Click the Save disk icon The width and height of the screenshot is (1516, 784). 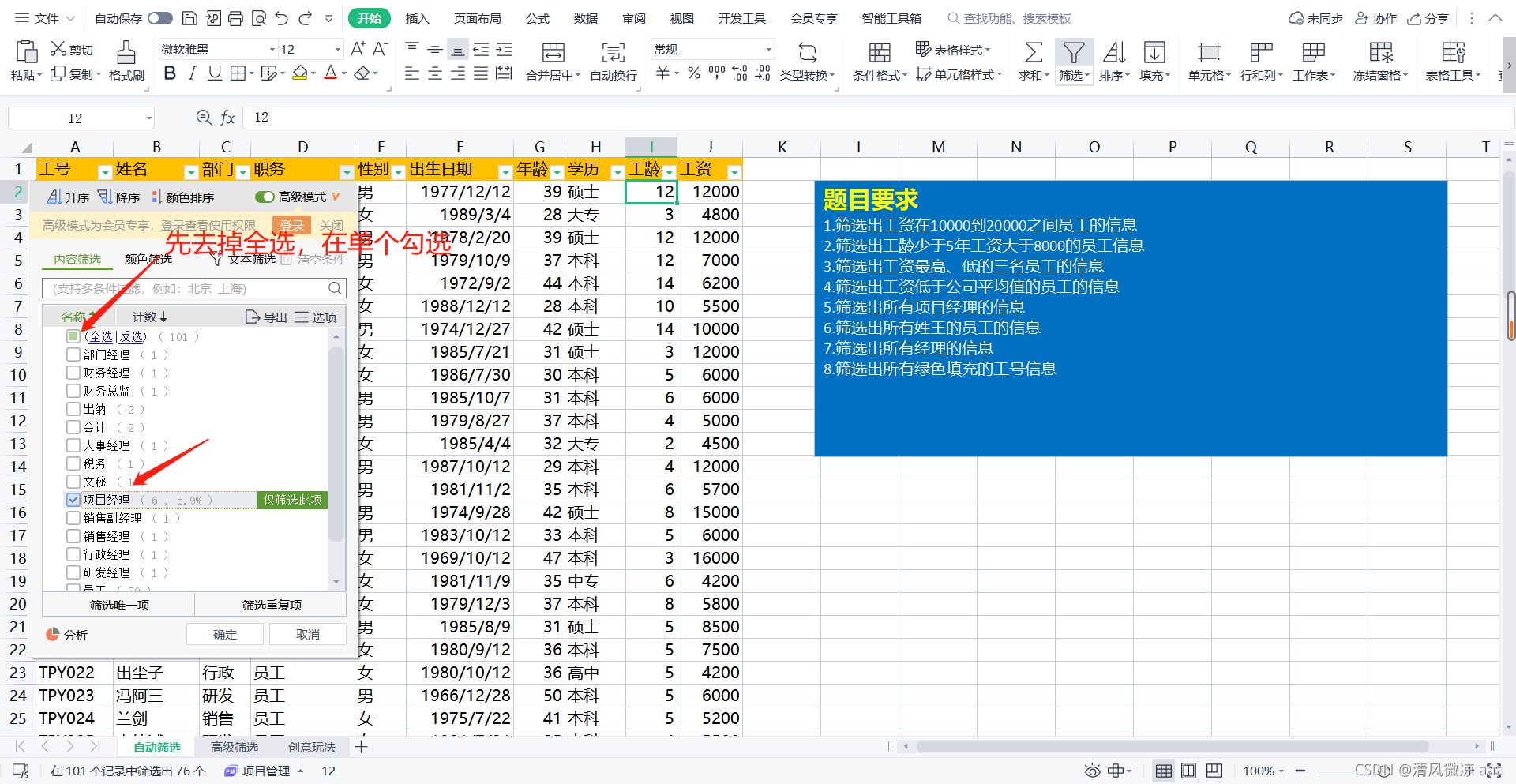pyautogui.click(x=189, y=18)
